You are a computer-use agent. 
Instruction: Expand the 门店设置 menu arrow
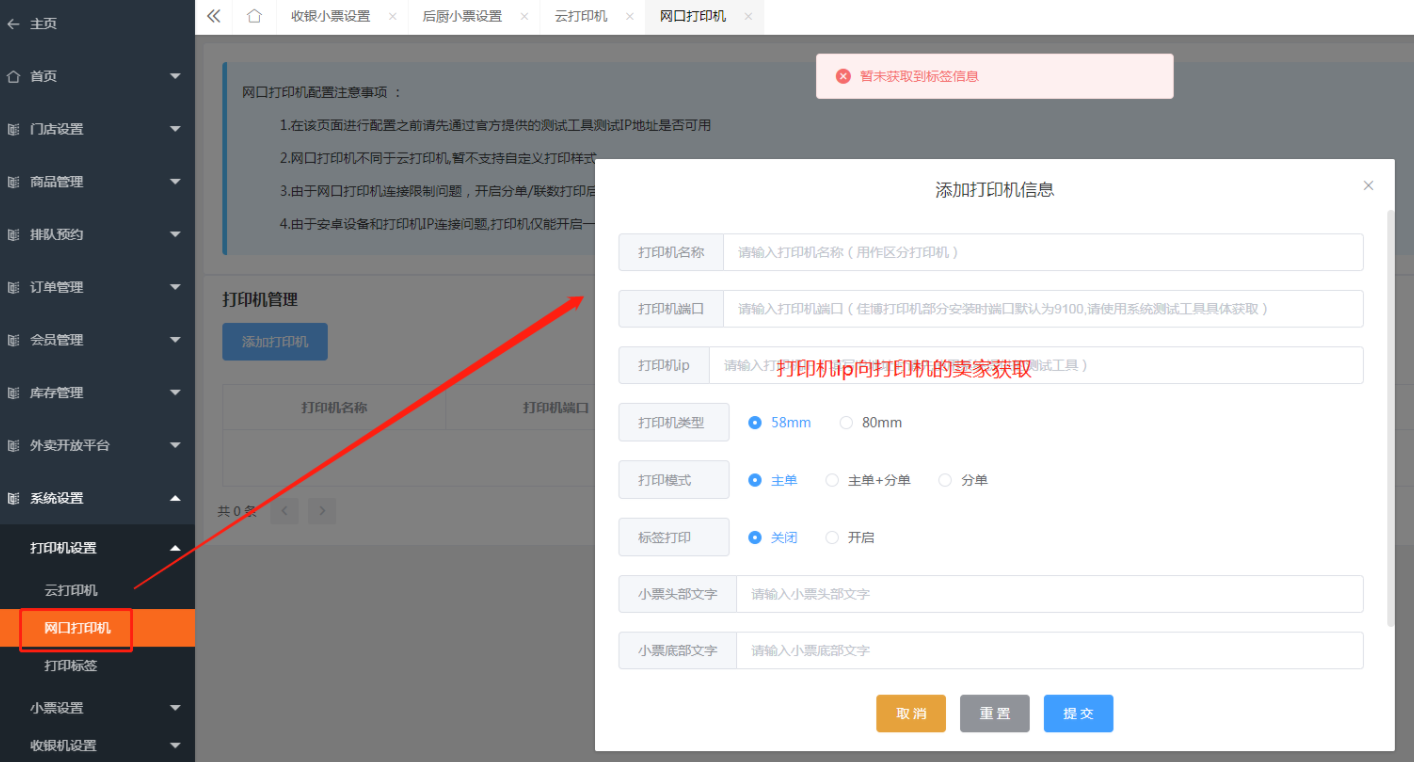point(175,129)
